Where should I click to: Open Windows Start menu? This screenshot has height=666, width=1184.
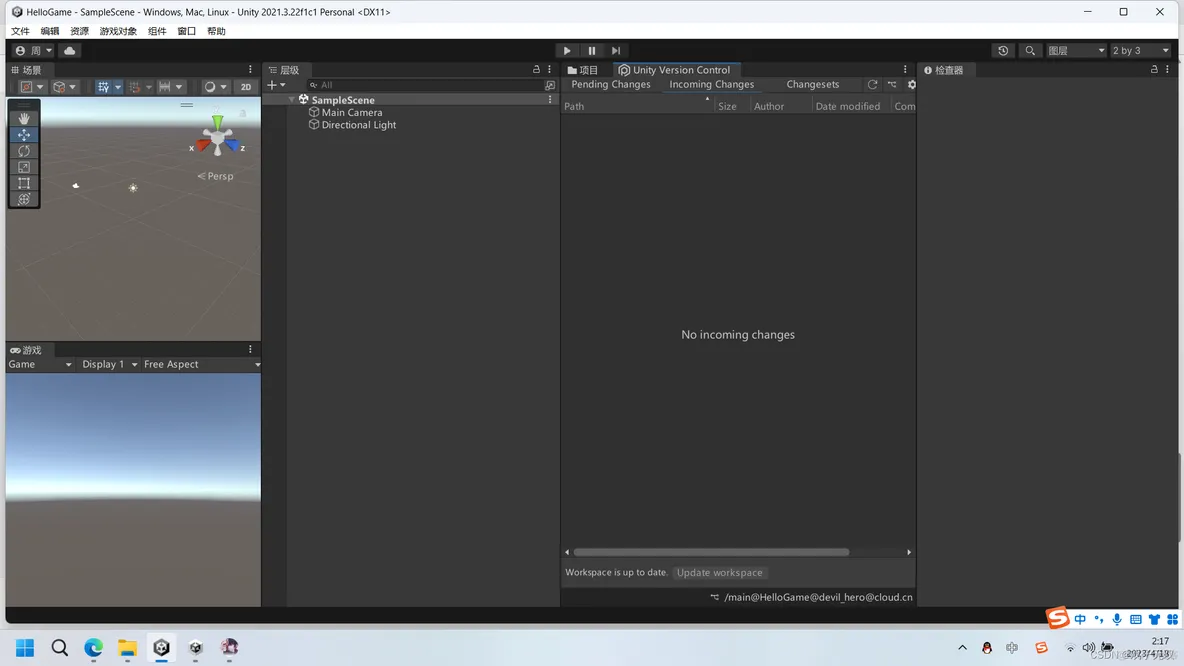point(25,648)
